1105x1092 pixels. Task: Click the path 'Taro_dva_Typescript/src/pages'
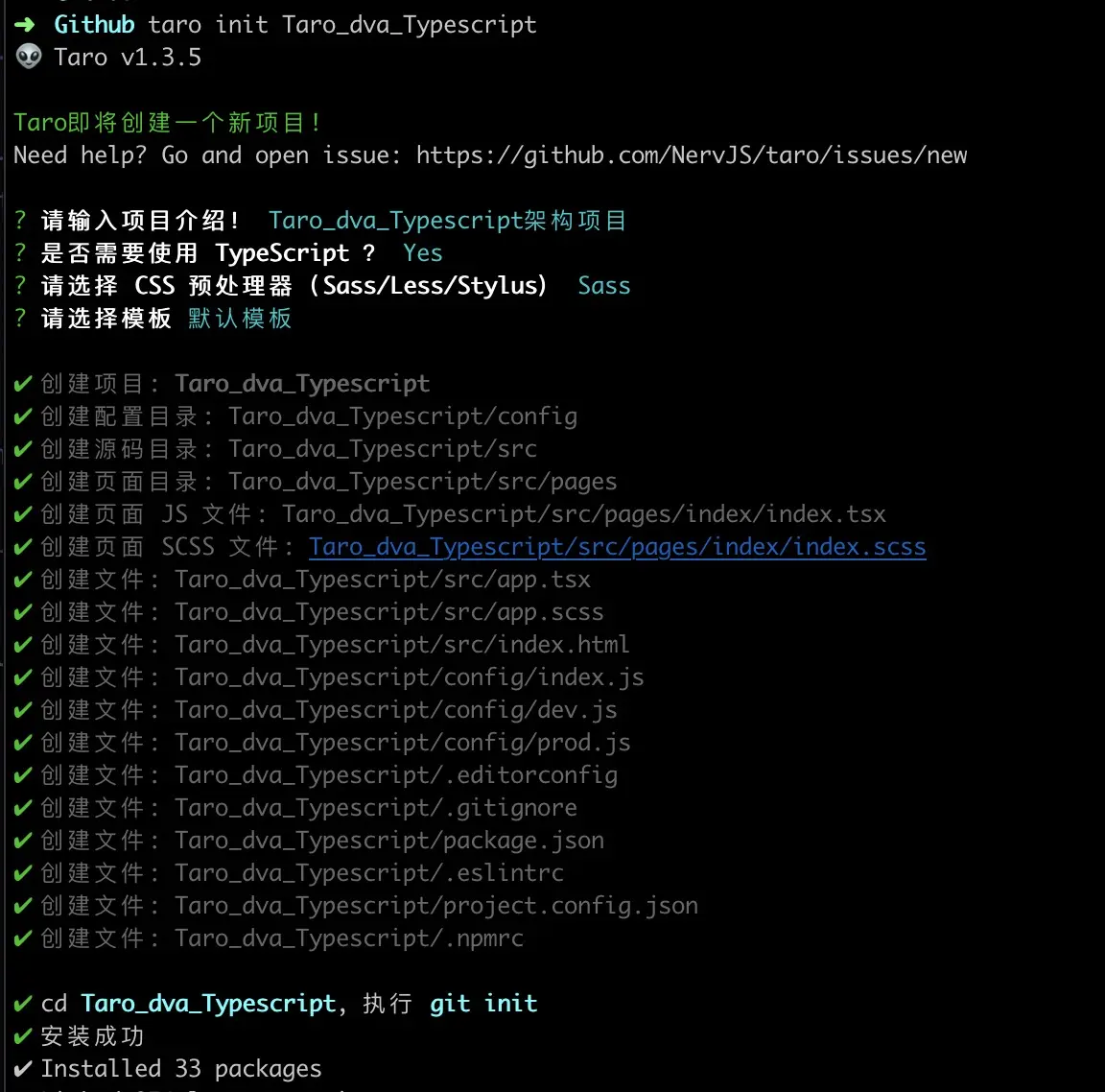[x=423, y=483]
